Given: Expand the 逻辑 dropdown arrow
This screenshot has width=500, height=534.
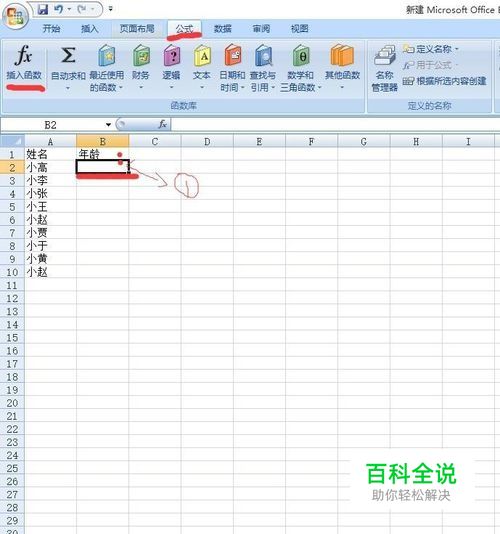Looking at the screenshot, I should coord(171,88).
